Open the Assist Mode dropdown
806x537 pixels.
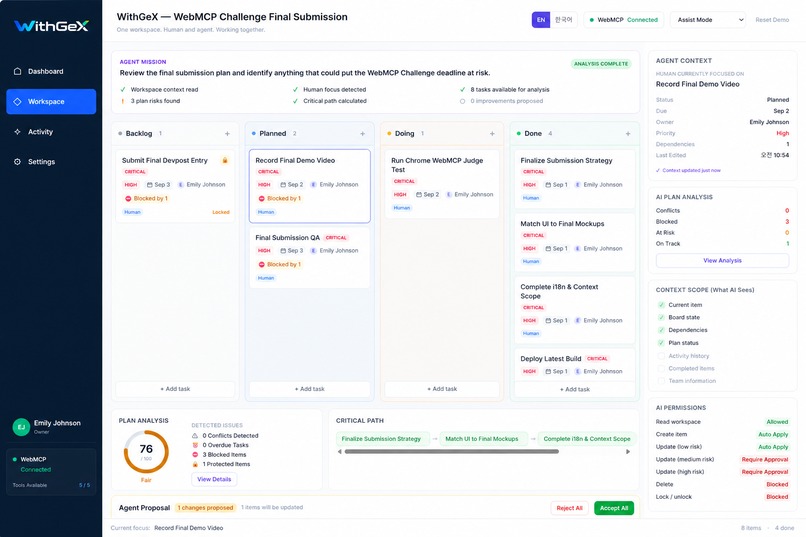click(x=708, y=20)
